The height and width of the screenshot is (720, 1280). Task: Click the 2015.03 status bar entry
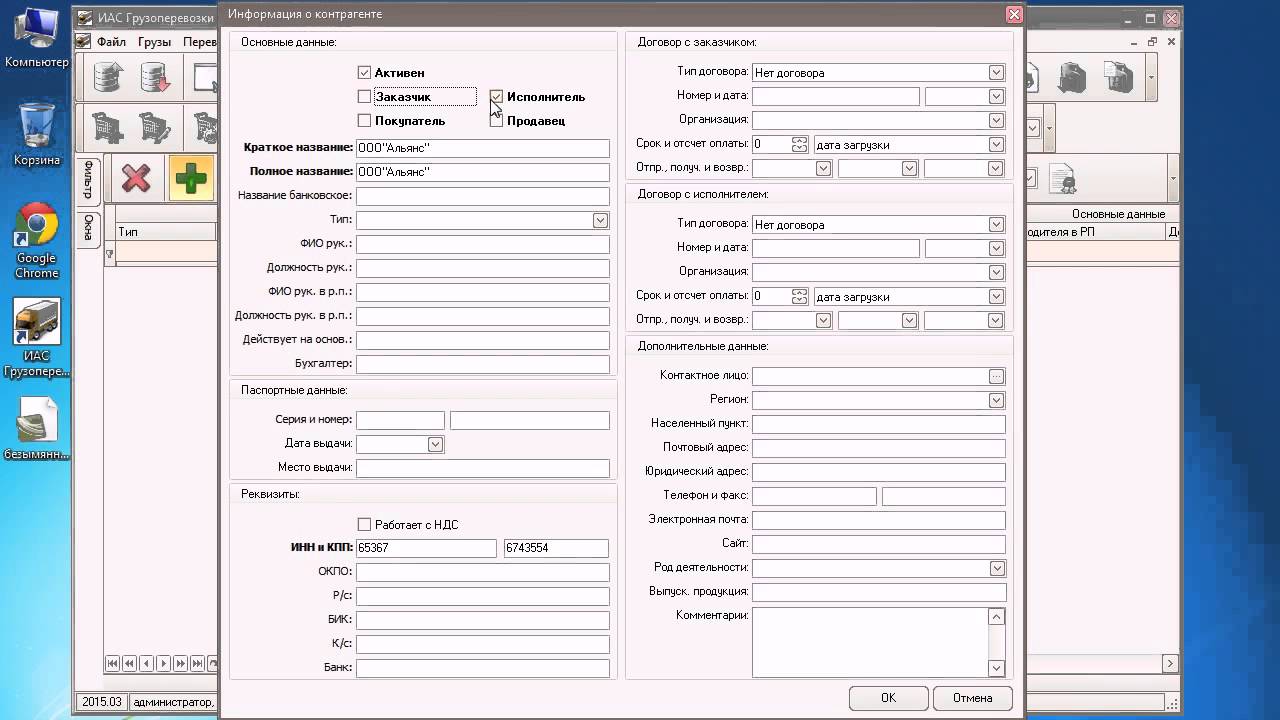(102, 702)
